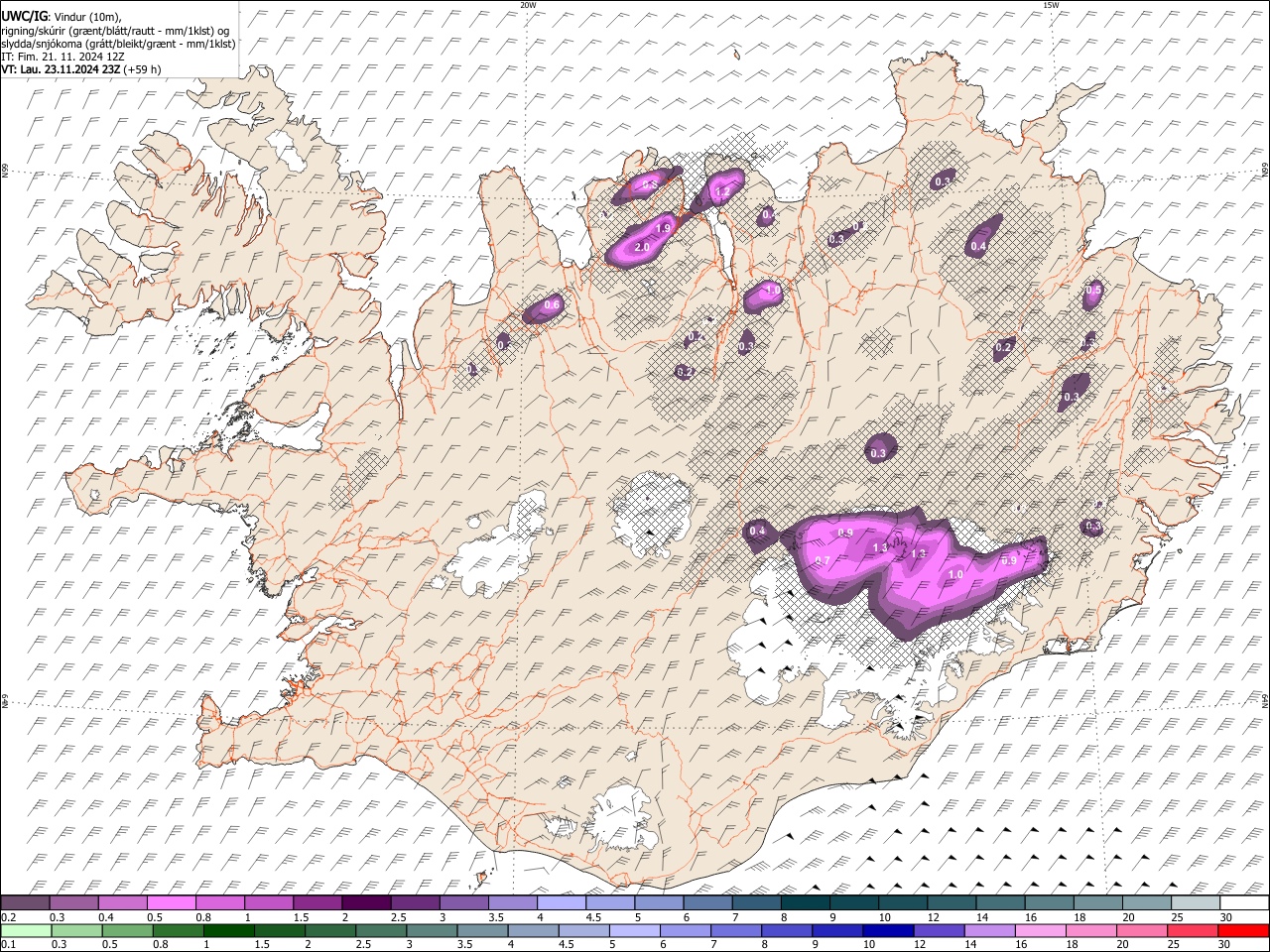
Task: Click the 'IT: Fim. 21. 11. 2024 12Z' line
Action: (x=63, y=57)
